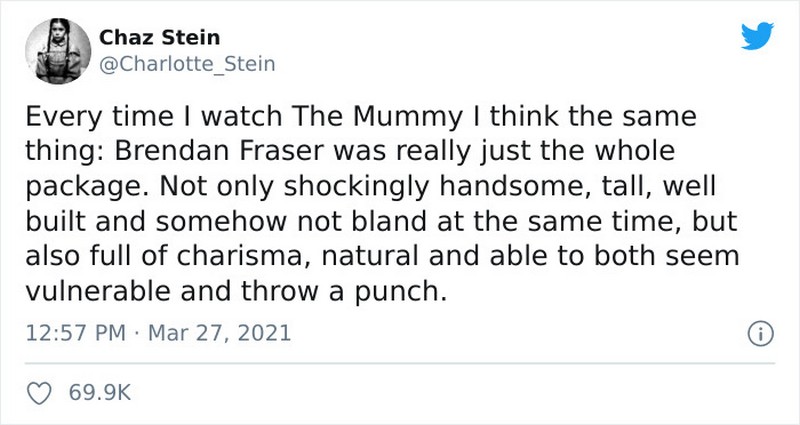This screenshot has height=425, width=800.
Task: Like the tweet with the heart icon
Action: click(x=39, y=393)
